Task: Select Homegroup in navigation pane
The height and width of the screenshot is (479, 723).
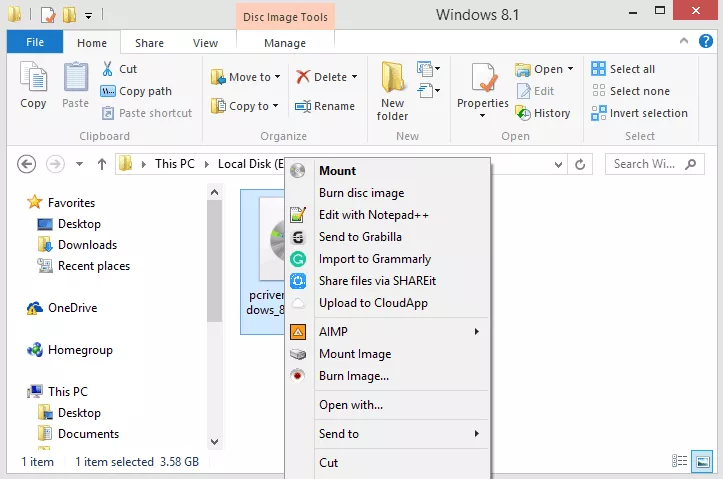Action: [x=70, y=350]
